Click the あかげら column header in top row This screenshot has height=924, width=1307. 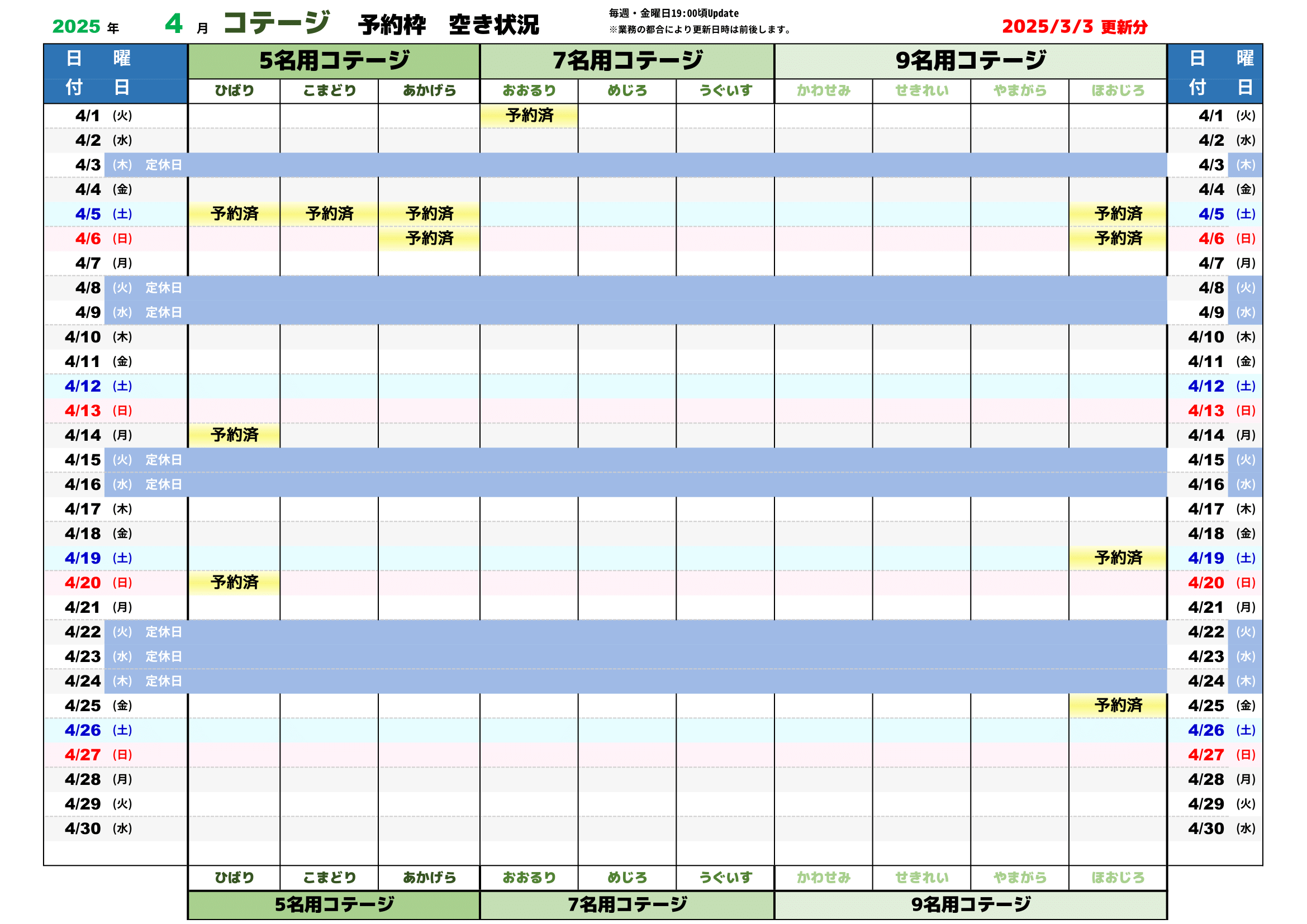pos(429,91)
